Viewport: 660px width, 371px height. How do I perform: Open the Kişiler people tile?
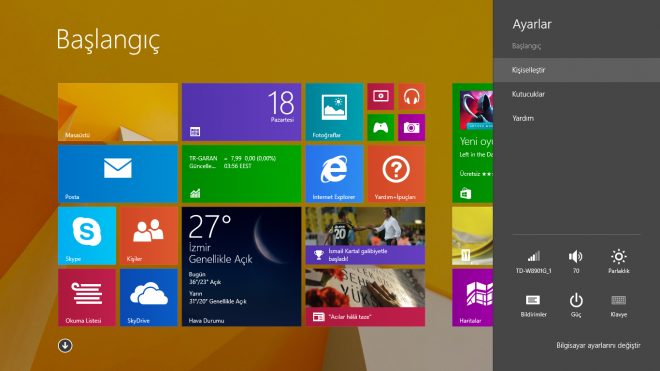[149, 236]
